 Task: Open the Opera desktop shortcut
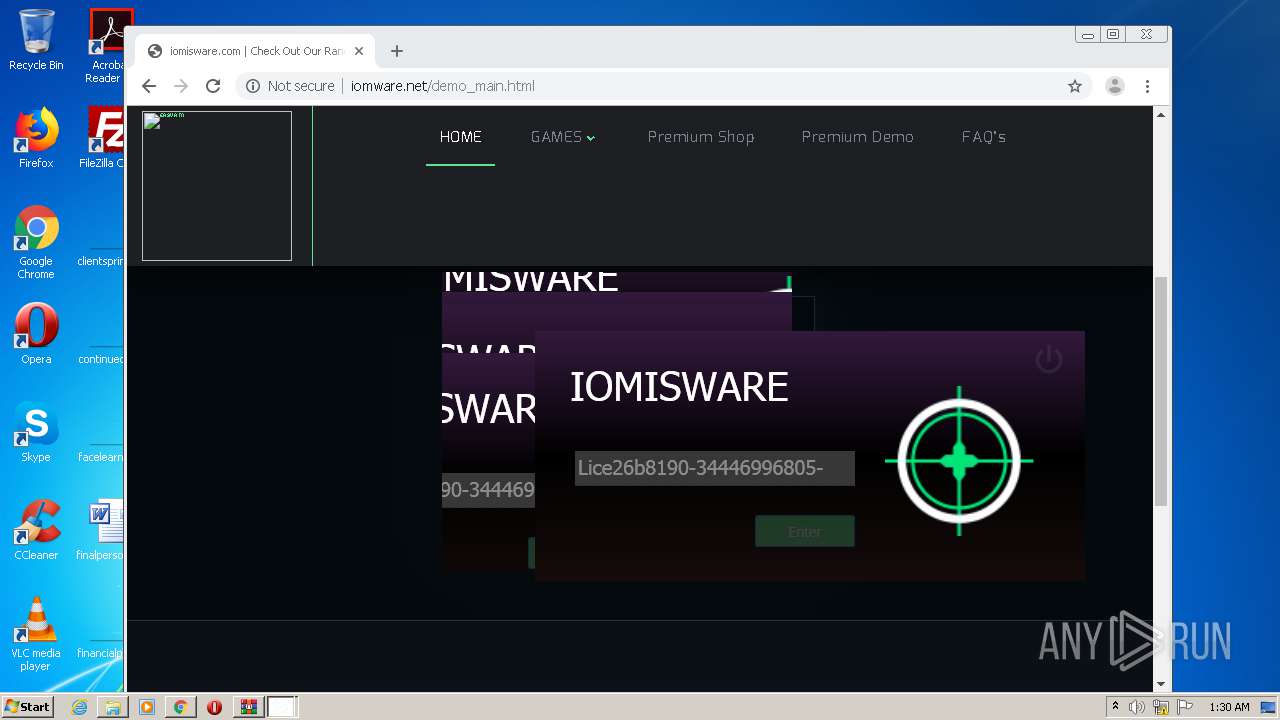coord(36,334)
